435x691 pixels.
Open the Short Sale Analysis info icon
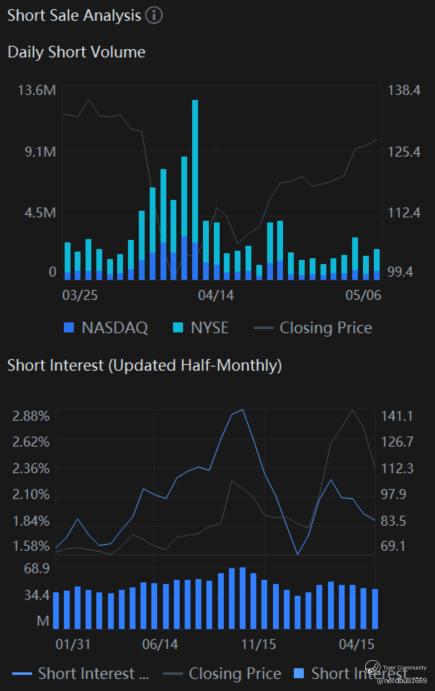coord(154,15)
